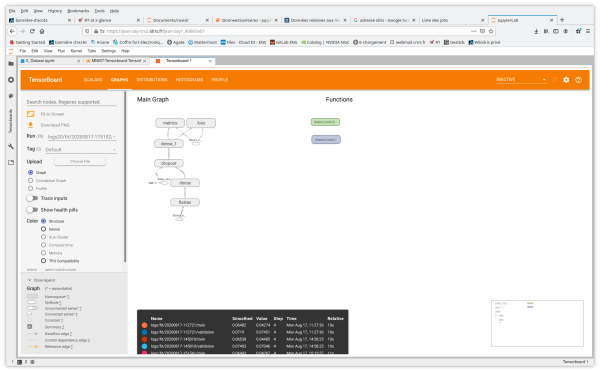
Task: Open the wrench tools sidebar icon
Action: tap(11, 146)
